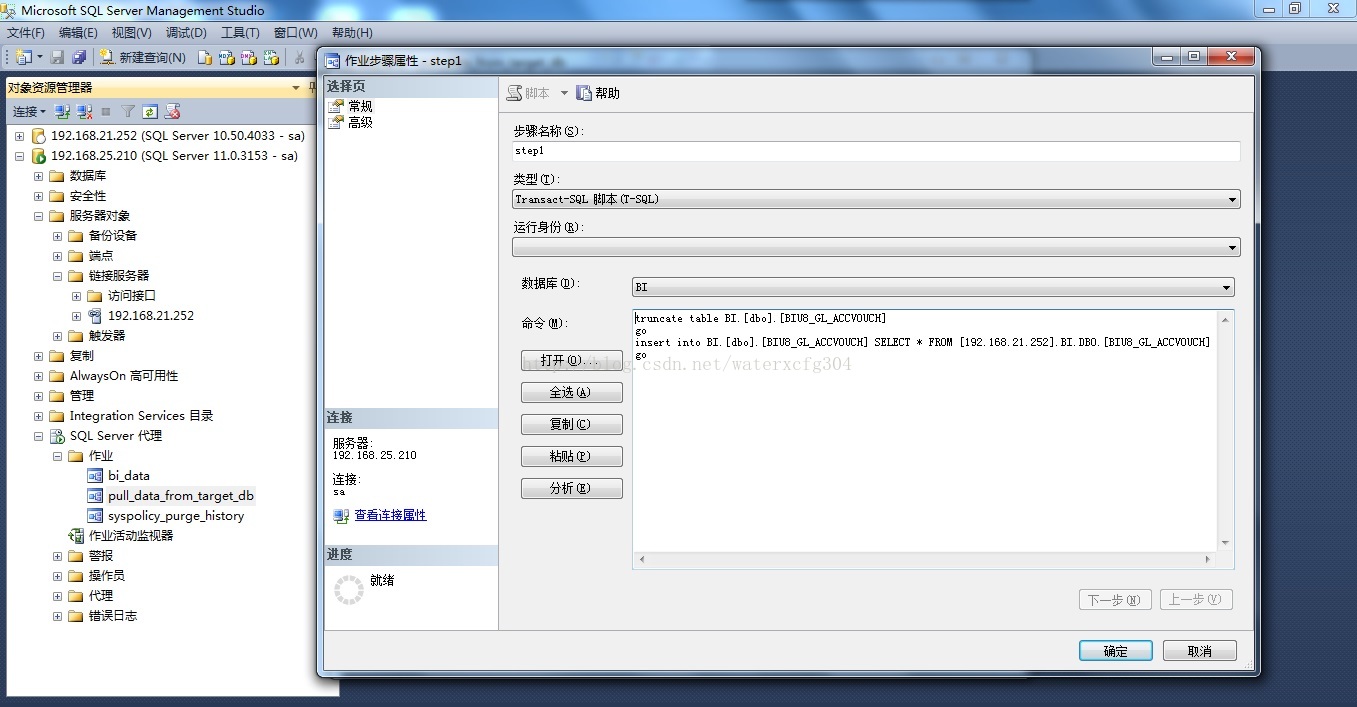The height and width of the screenshot is (707, 1357).
Task: Click inside the 命令 T-SQL command text area
Action: coord(925,430)
